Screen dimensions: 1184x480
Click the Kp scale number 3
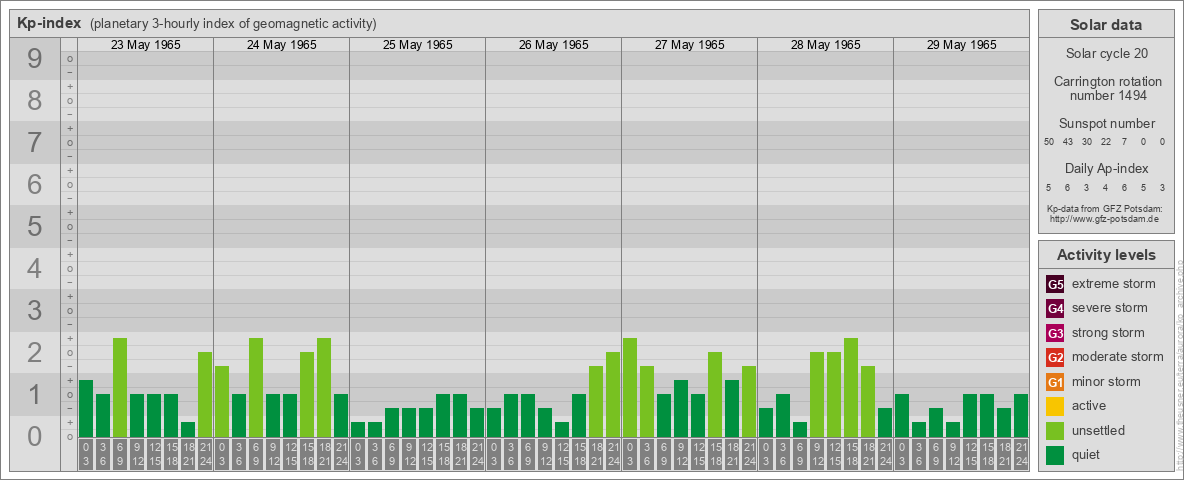(35, 310)
